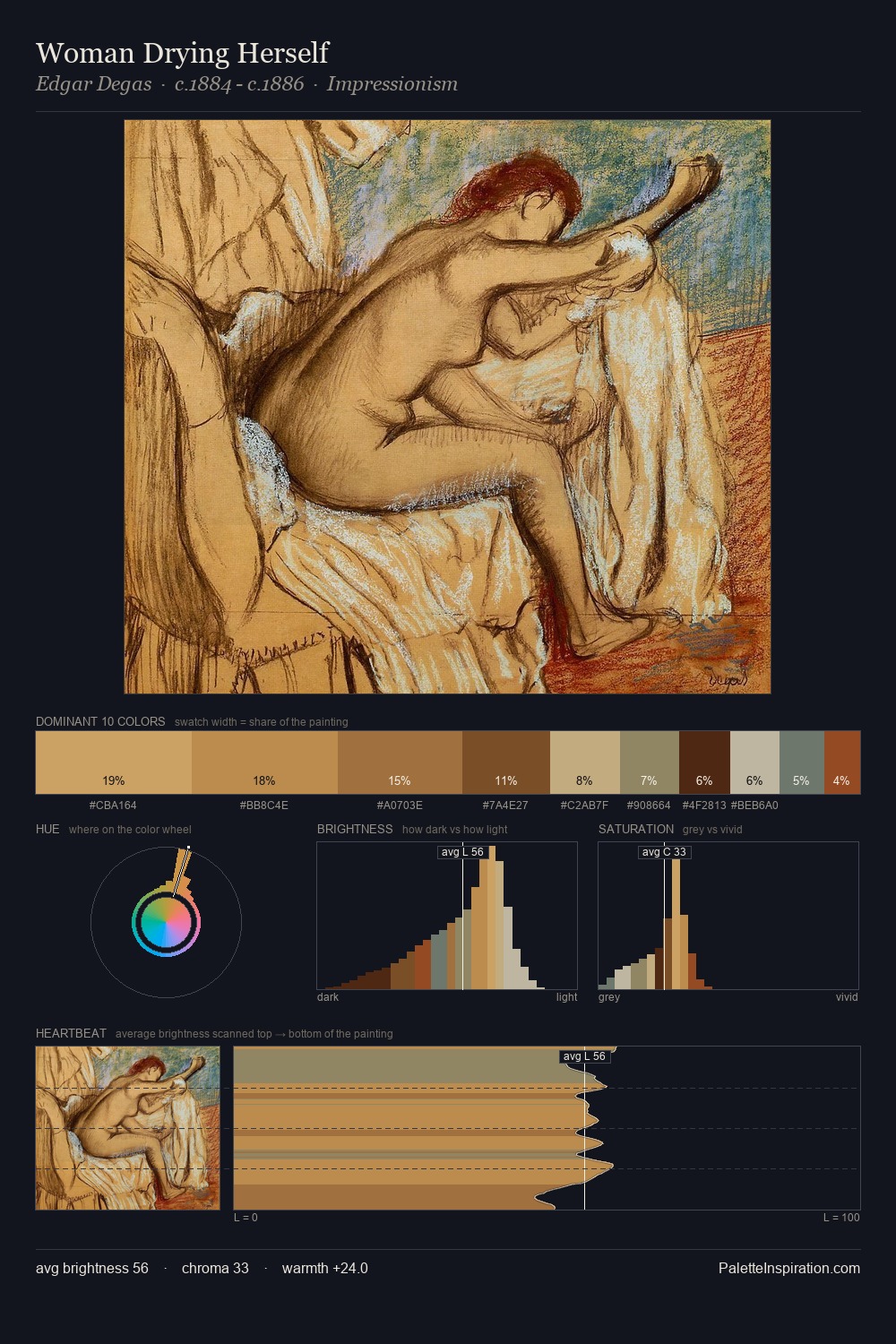Viewport: 896px width, 1344px height.
Task: Select the 8% tan swatch
Action: pyautogui.click(x=584, y=762)
